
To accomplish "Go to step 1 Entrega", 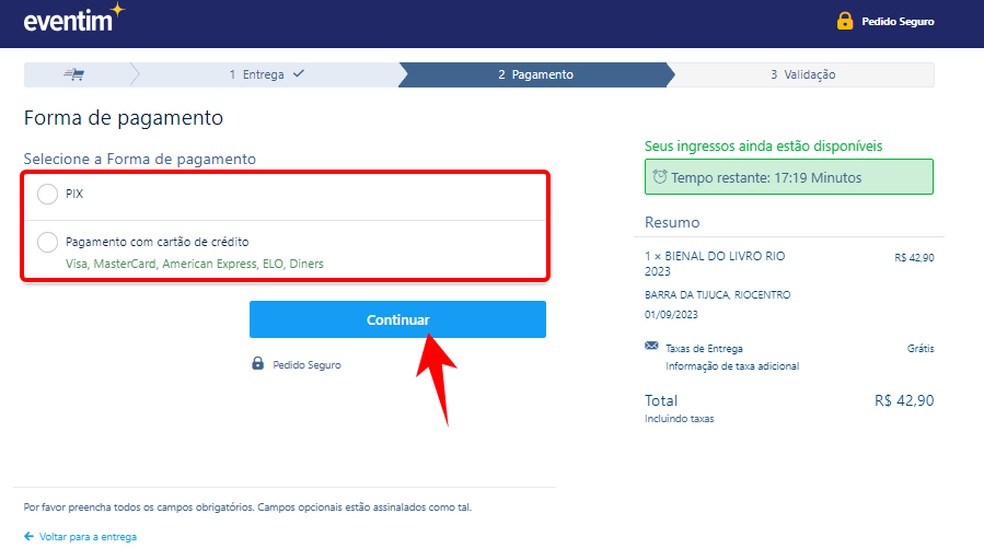I will coord(267,75).
